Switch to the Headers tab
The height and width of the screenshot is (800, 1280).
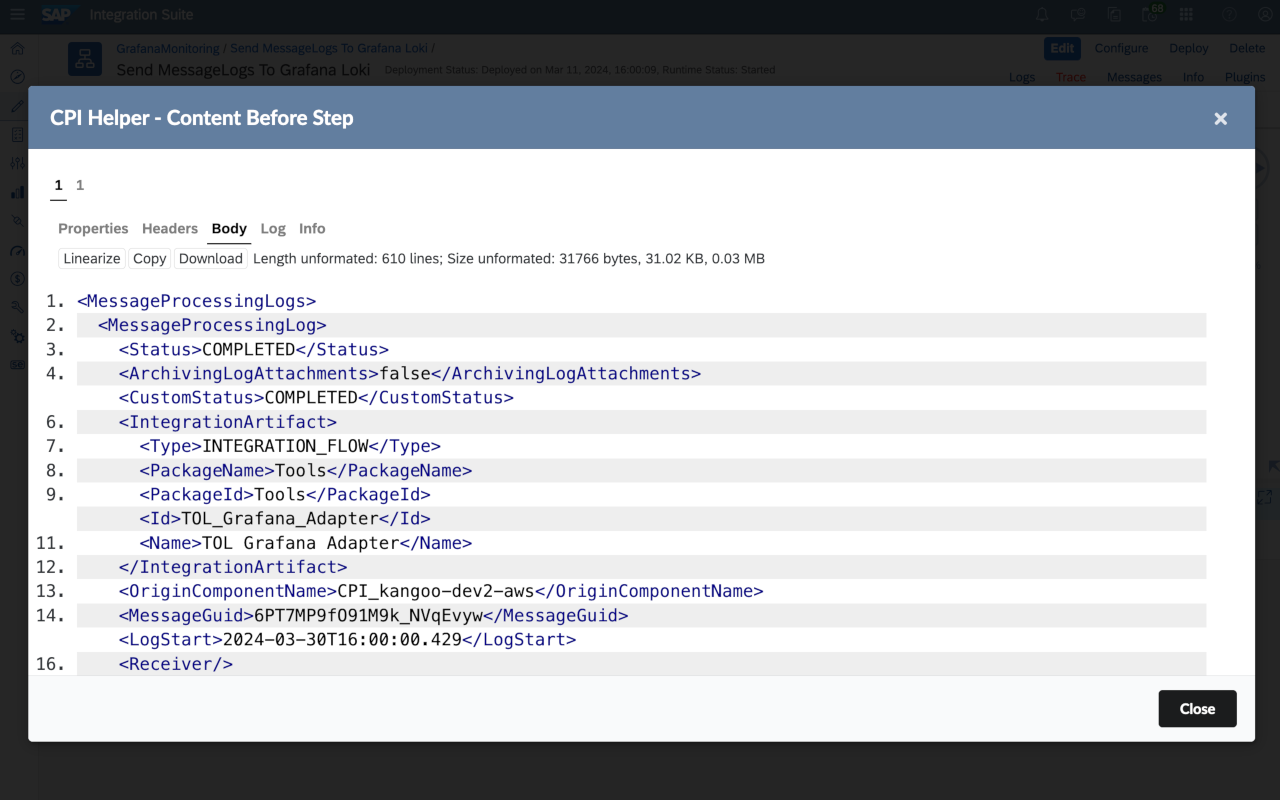click(169, 228)
